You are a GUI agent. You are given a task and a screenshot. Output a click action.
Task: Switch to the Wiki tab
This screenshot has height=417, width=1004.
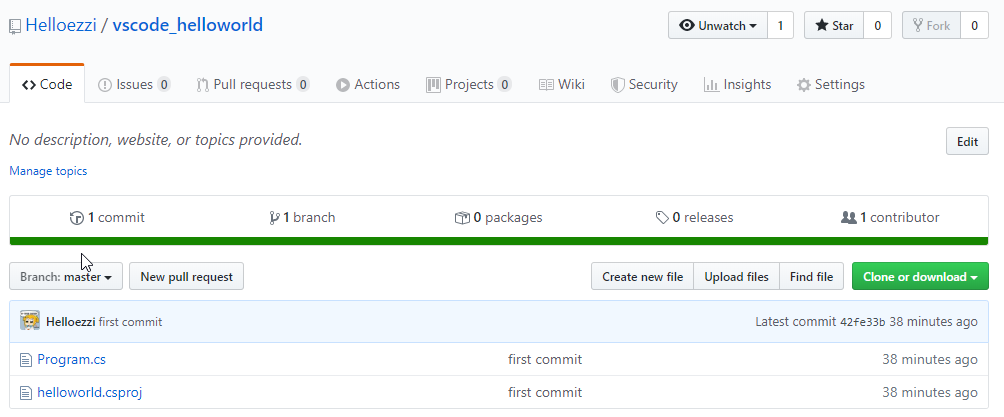(x=562, y=85)
